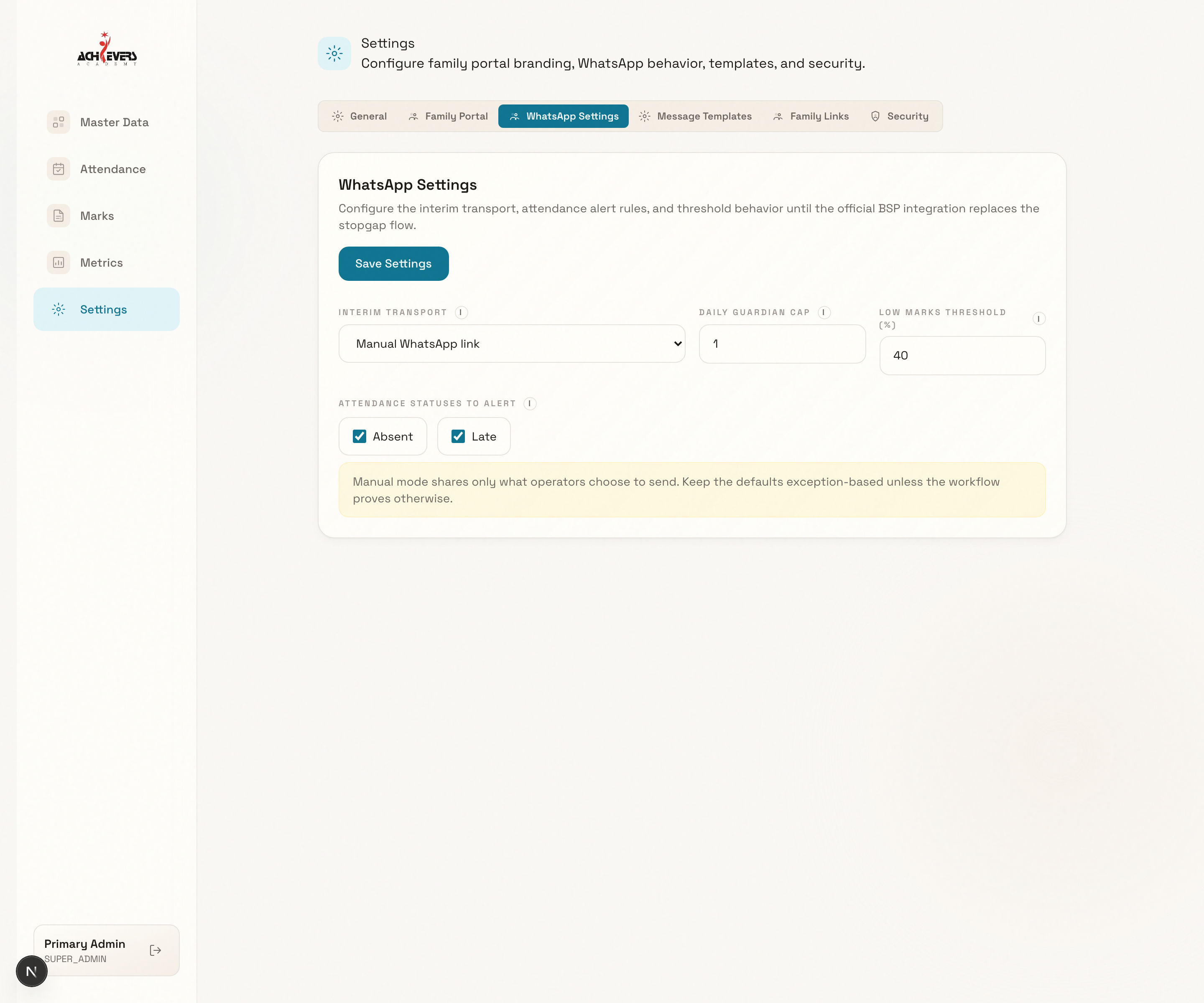Open the Interim Transport dropdown
The image size is (1204, 1003).
point(511,344)
